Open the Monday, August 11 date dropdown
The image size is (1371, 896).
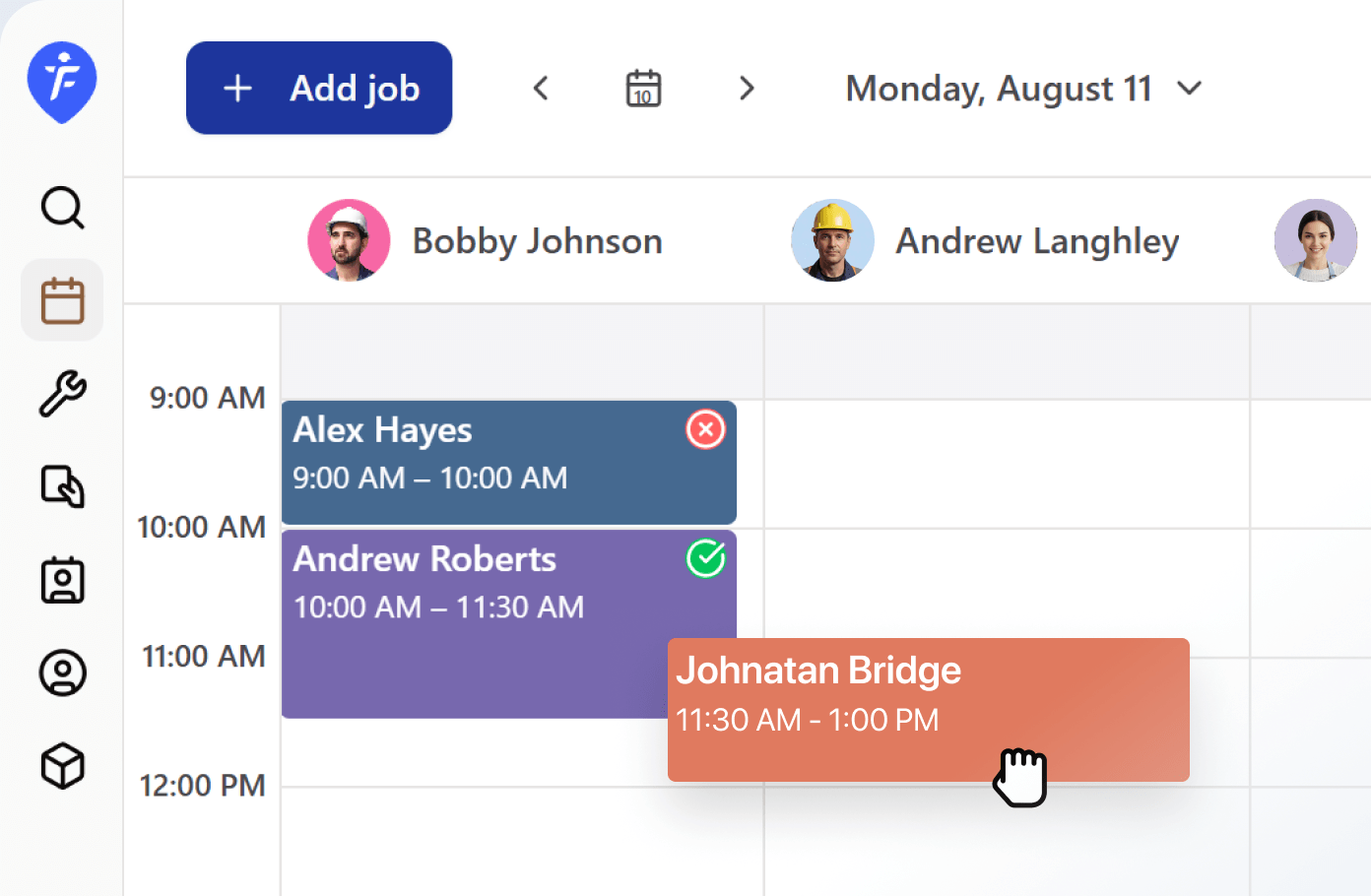coord(1021,88)
